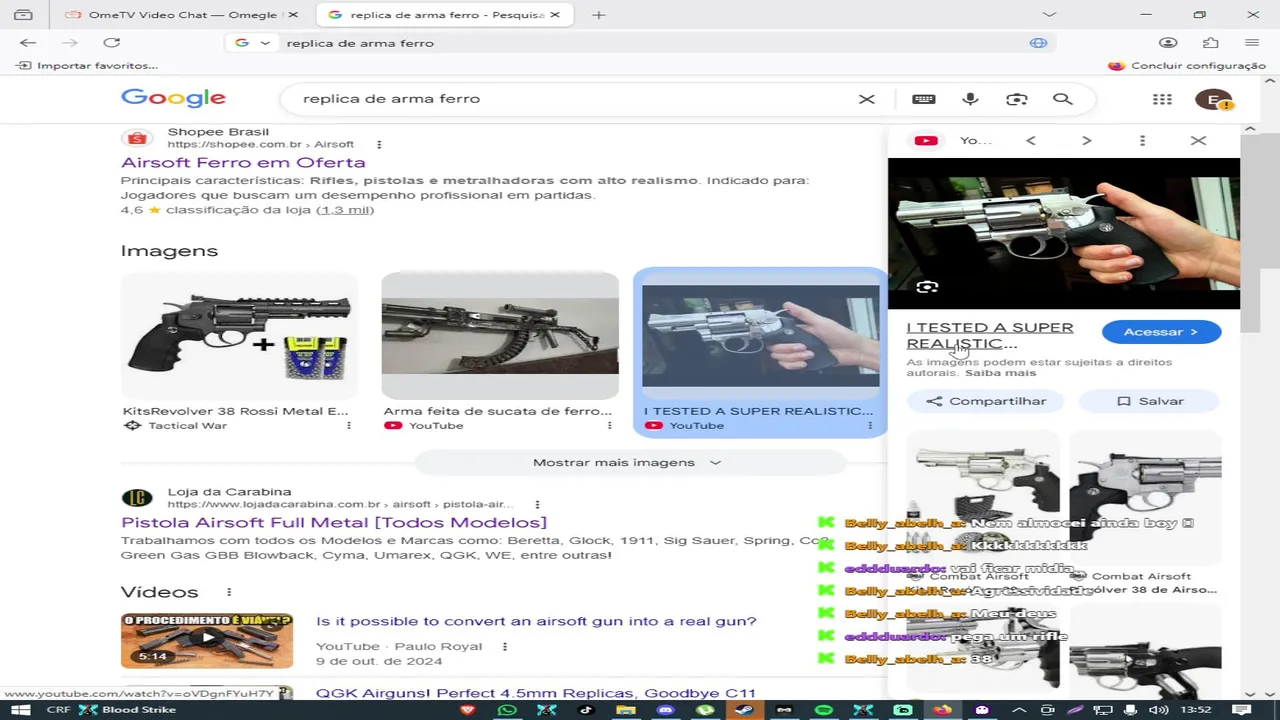
Task: Open the Tactical War image options menu
Action: pos(349,425)
